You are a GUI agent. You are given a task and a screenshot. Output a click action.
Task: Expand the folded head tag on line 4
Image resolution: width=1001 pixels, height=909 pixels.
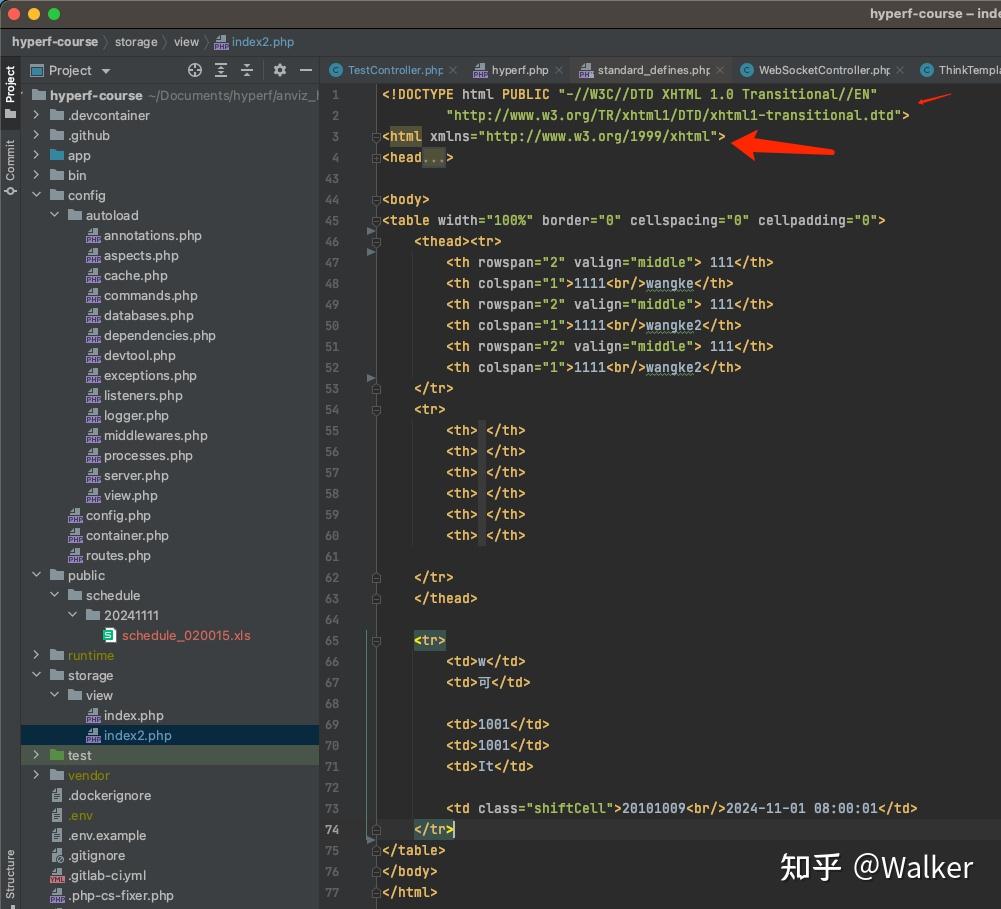(374, 158)
